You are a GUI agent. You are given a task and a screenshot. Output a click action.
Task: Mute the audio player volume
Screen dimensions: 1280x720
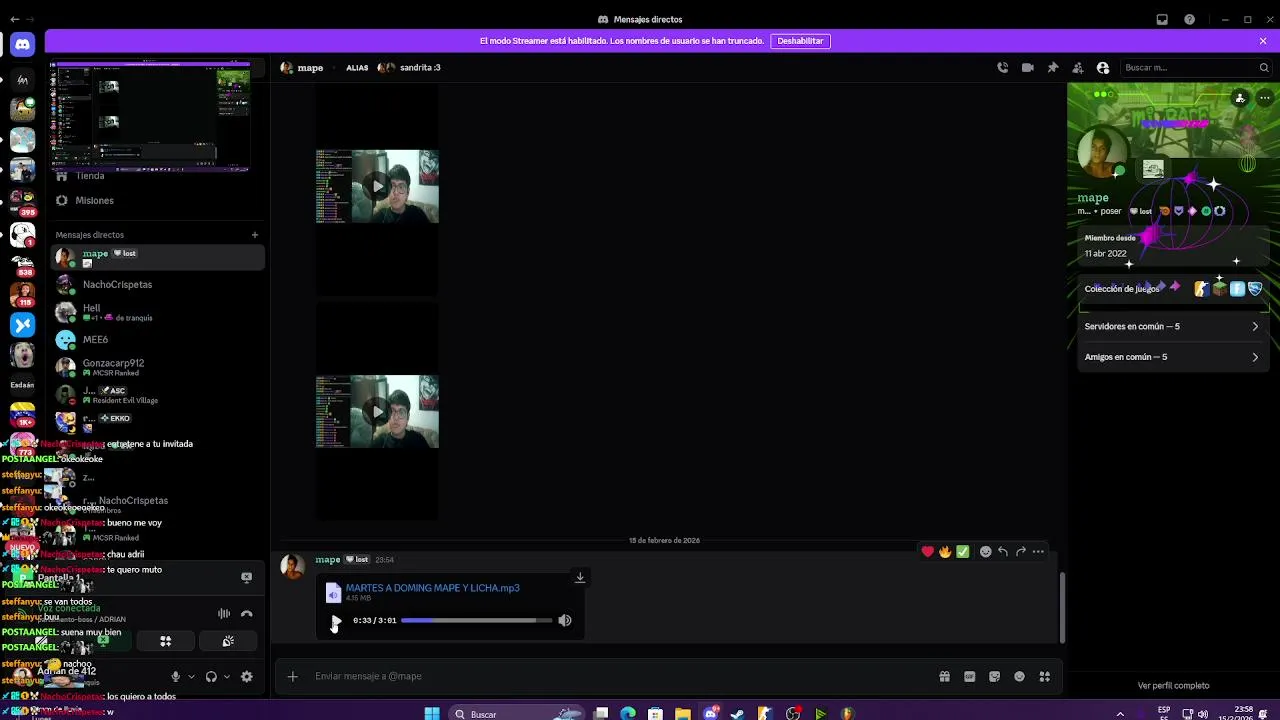[565, 621]
